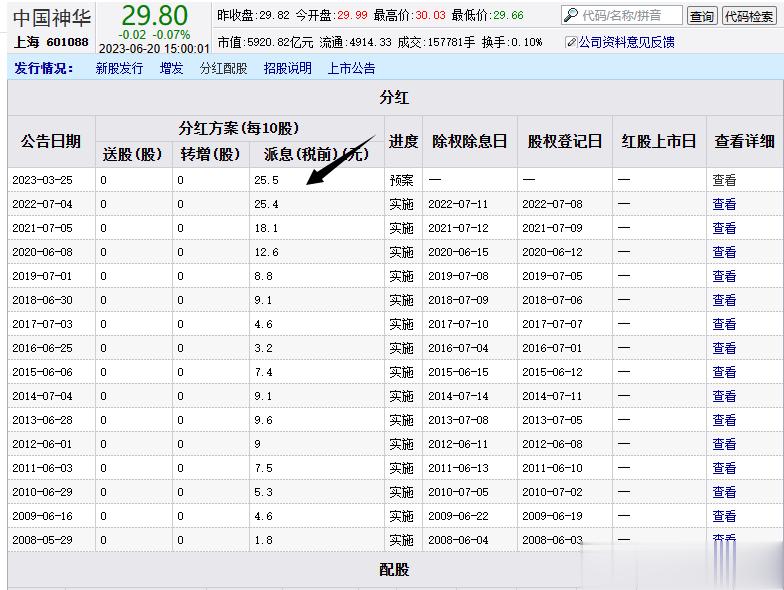
Task: Click the 公告日期 column header
Action: (51, 142)
